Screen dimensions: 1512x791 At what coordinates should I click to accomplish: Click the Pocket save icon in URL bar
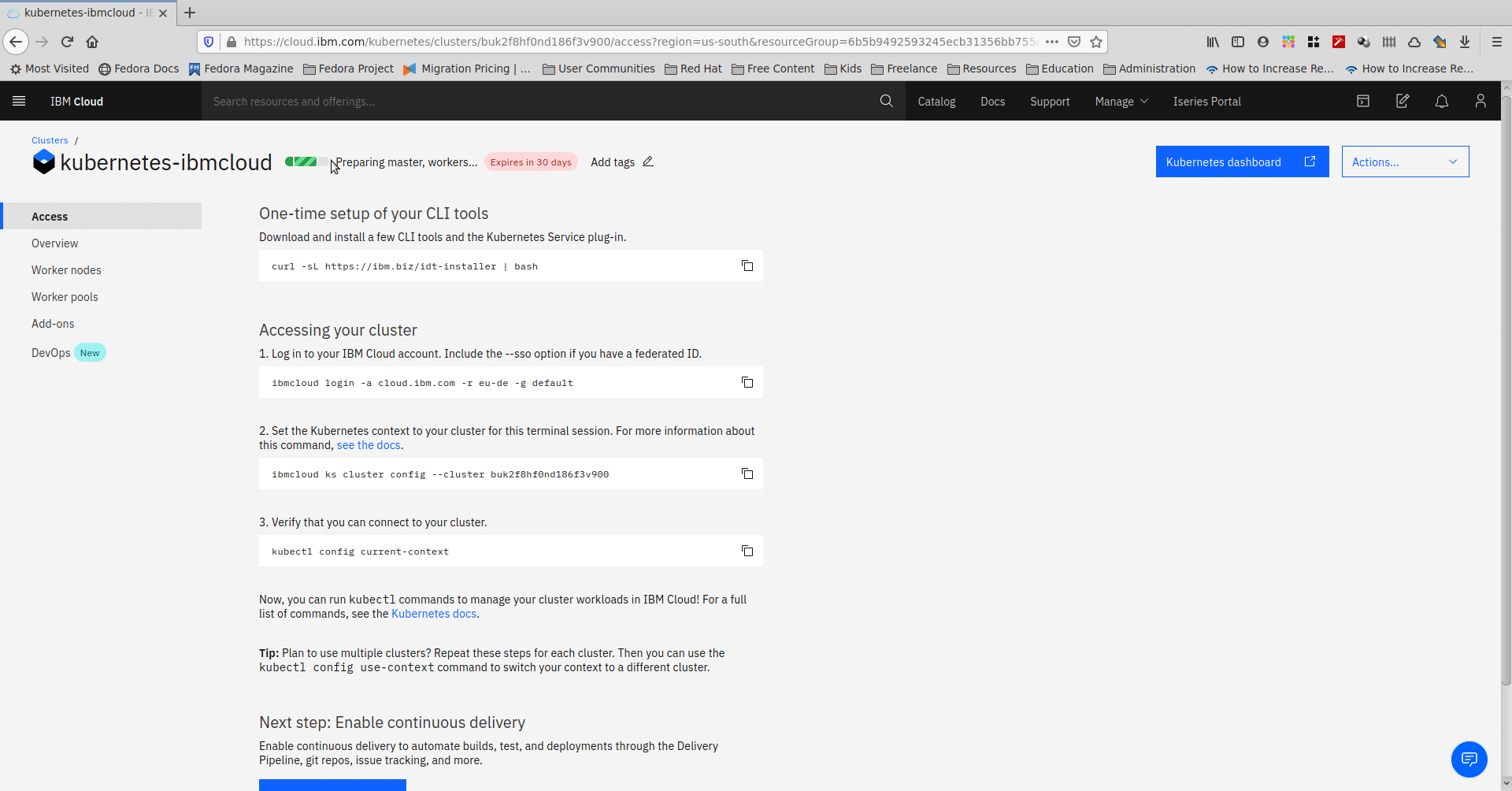pos(1074,42)
